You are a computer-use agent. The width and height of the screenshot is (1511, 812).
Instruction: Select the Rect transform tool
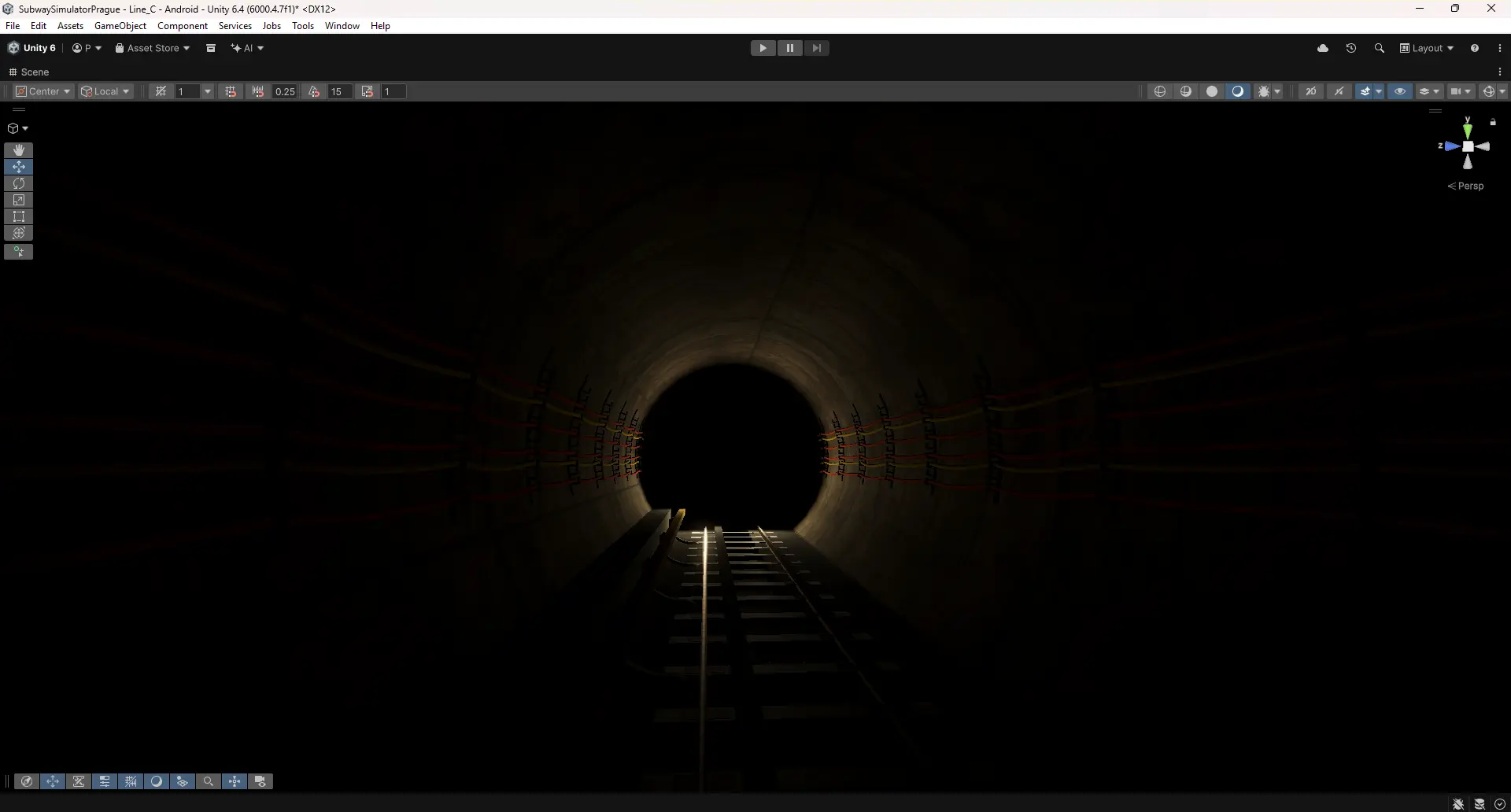coord(19,216)
